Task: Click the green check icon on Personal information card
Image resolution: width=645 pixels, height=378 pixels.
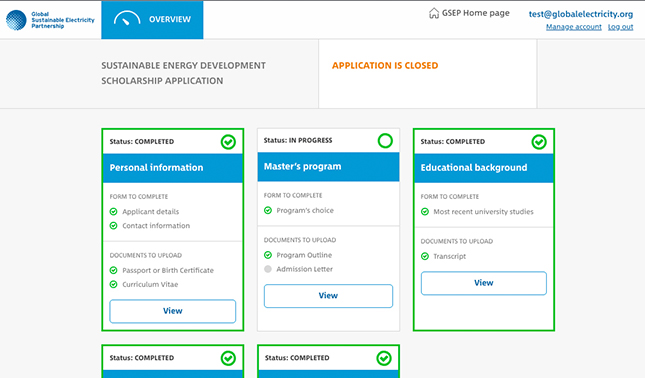Action: coord(228,142)
